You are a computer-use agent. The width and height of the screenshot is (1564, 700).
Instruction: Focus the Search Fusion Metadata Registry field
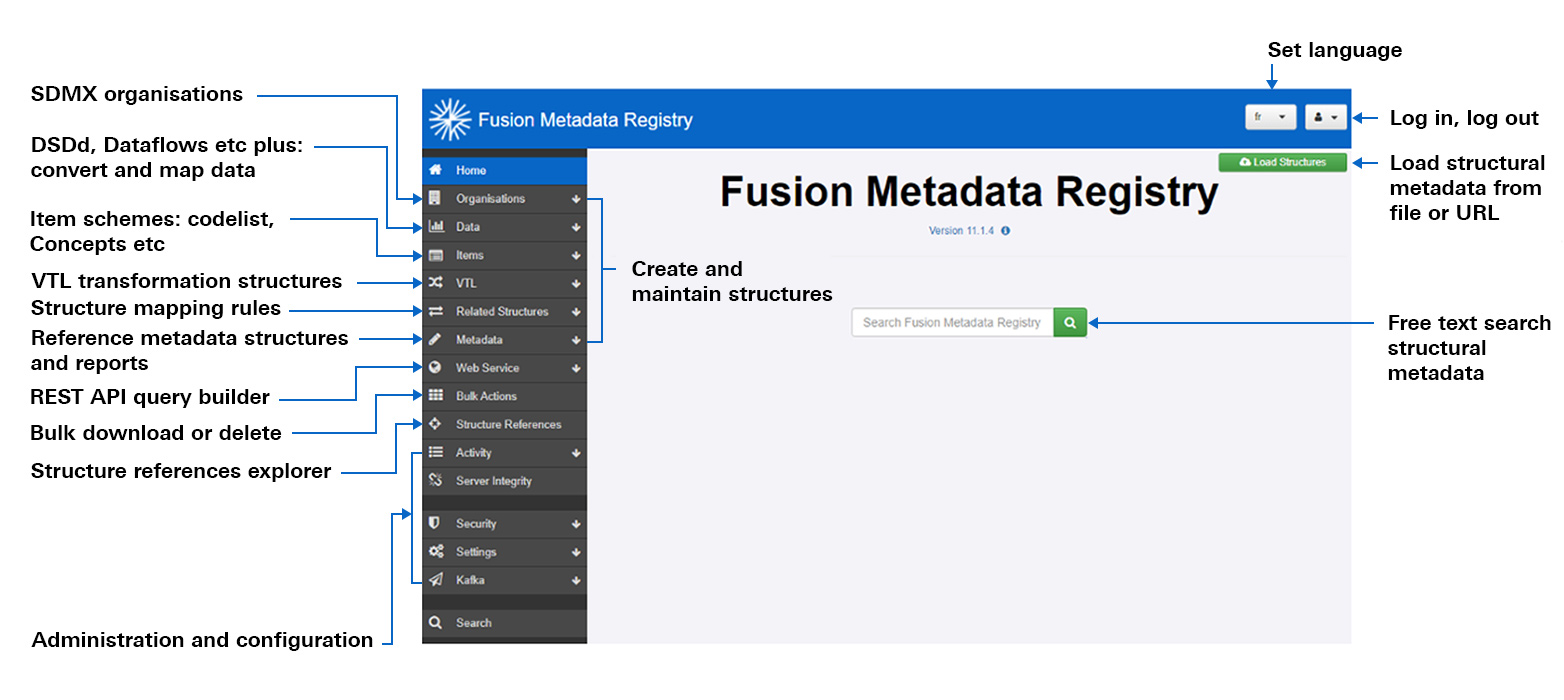[x=953, y=323]
